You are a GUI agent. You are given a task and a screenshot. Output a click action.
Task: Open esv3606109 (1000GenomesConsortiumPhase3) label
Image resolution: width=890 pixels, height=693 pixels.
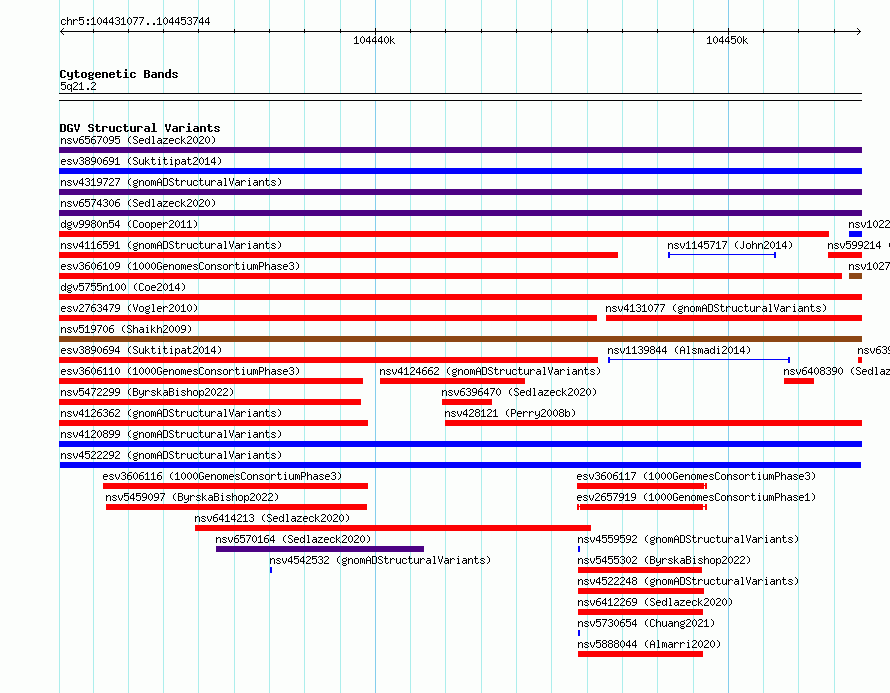180,266
